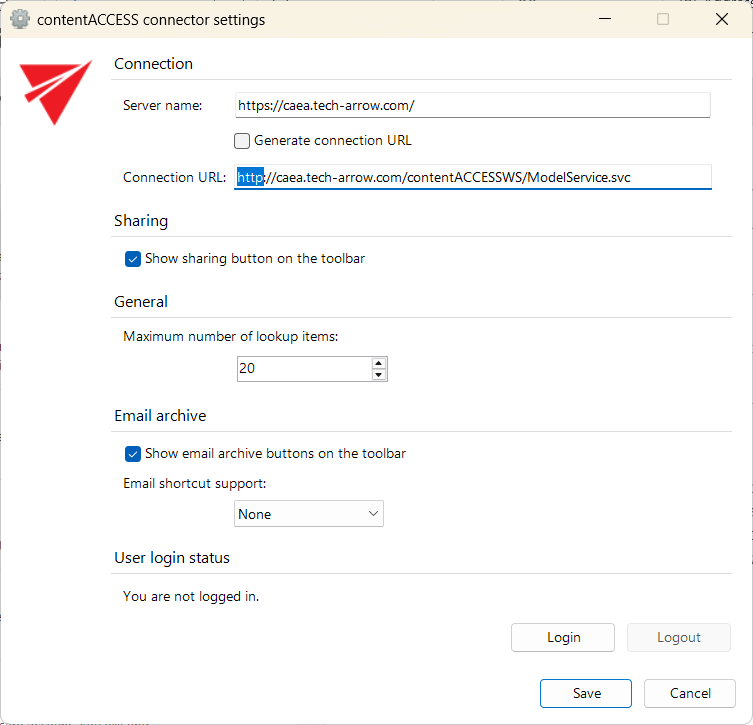Cancel the settings dialog
The height and width of the screenshot is (725, 753).
(690, 693)
